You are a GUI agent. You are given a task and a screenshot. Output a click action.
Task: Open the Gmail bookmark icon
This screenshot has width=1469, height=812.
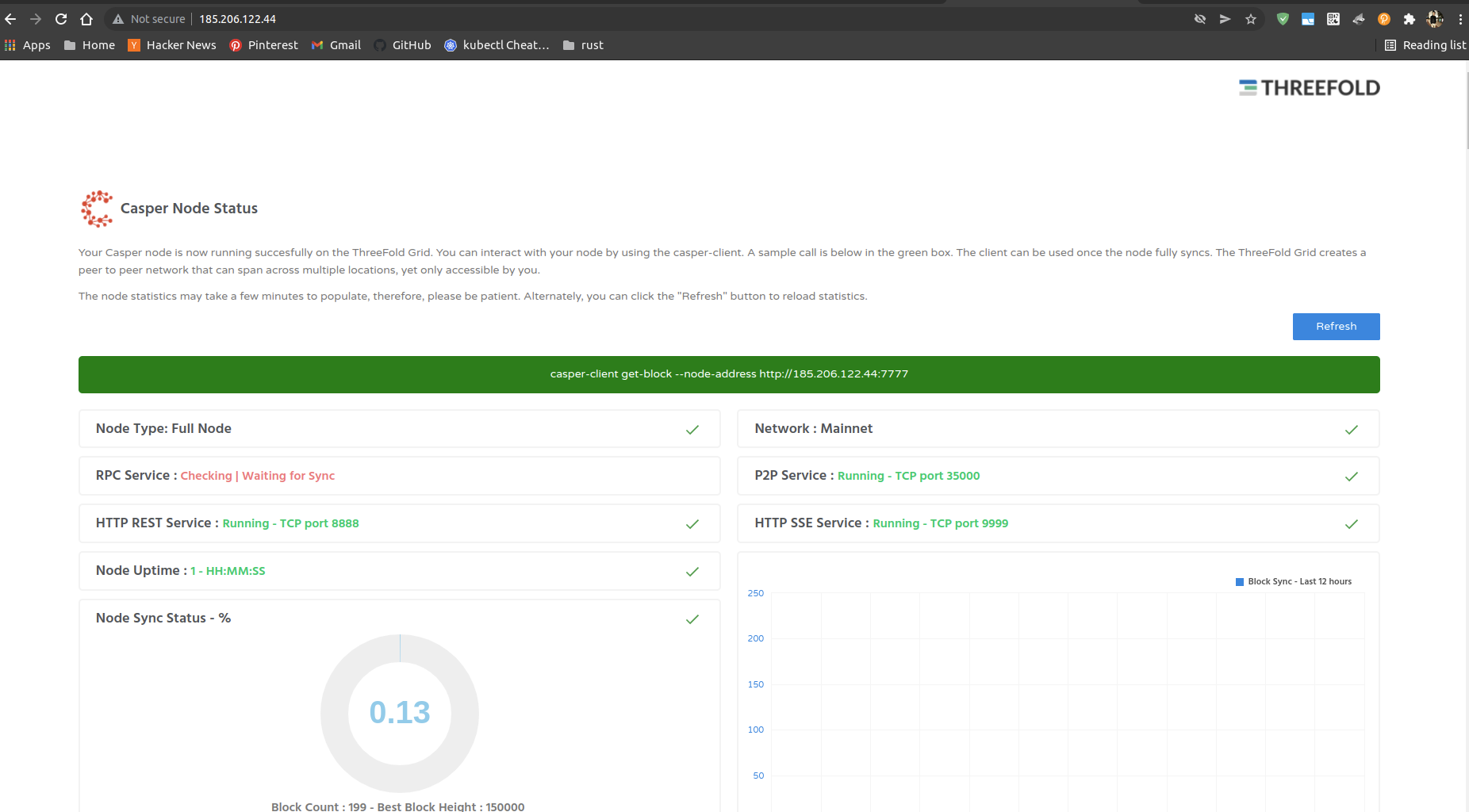317,45
